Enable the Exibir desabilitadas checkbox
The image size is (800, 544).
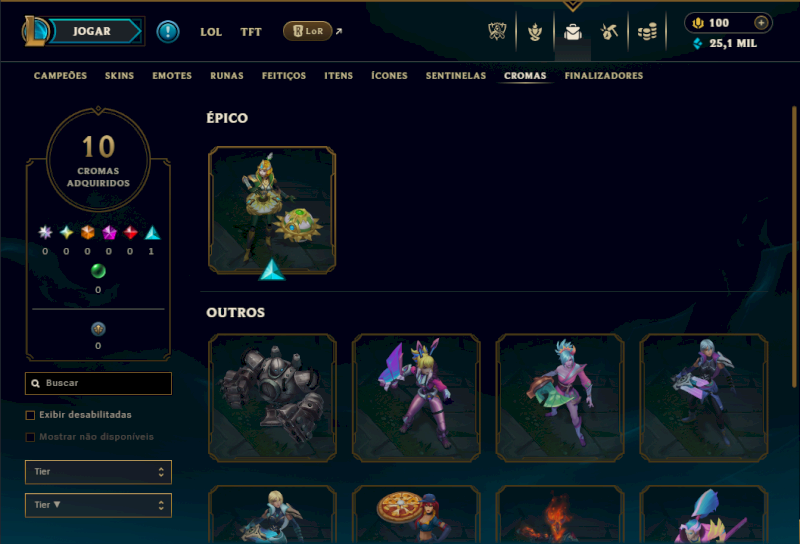point(30,415)
